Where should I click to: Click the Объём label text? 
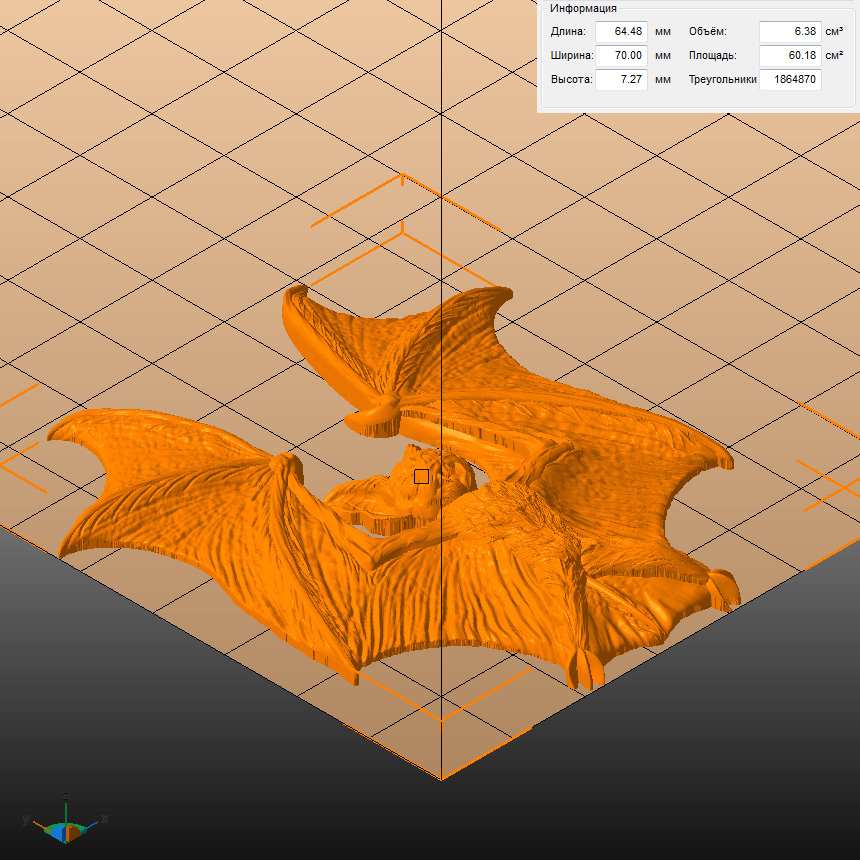[x=707, y=32]
